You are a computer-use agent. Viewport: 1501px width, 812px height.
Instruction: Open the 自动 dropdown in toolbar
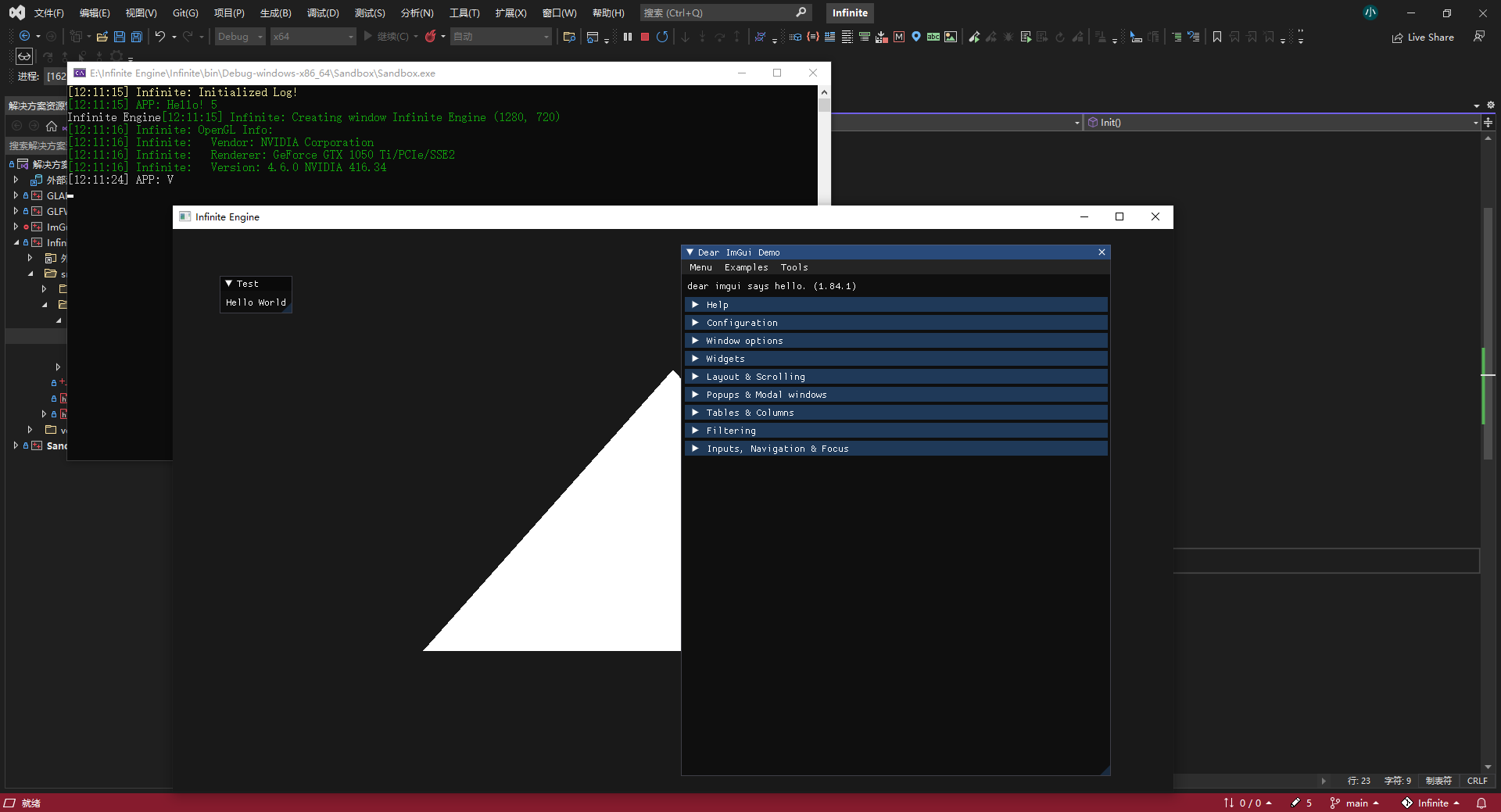click(501, 37)
